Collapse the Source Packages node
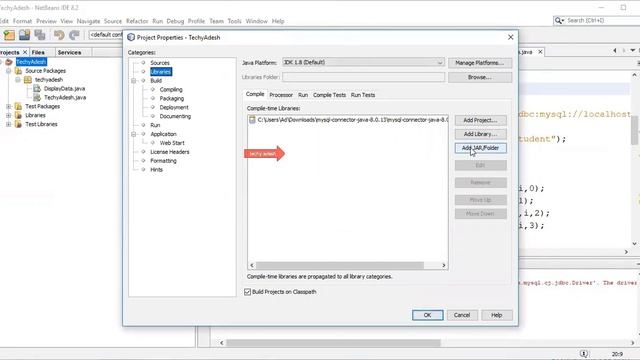Viewport: 640px width, 360px height. tap(8, 71)
